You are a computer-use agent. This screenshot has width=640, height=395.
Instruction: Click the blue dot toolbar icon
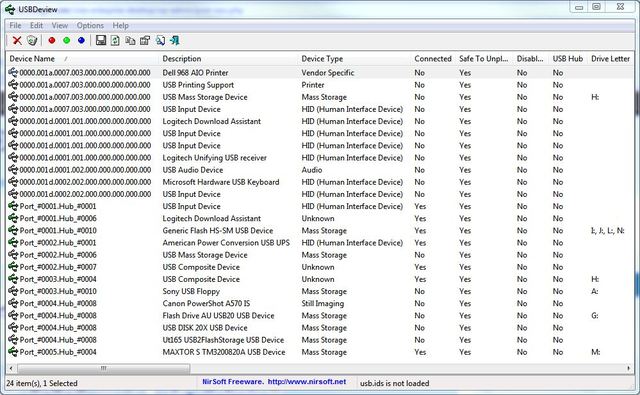81,40
